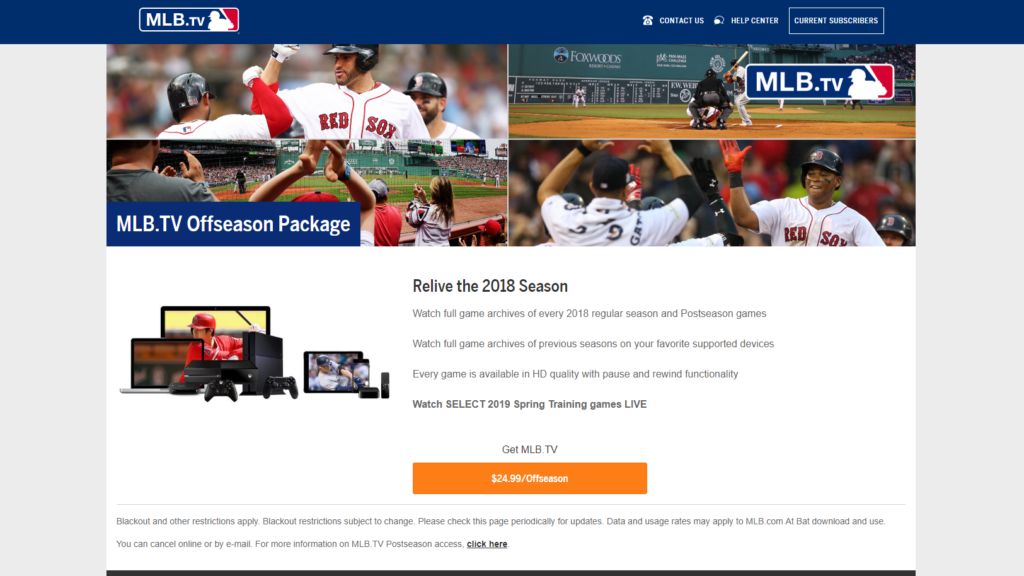
Task: Open the Contact Us link
Action: [681, 20]
